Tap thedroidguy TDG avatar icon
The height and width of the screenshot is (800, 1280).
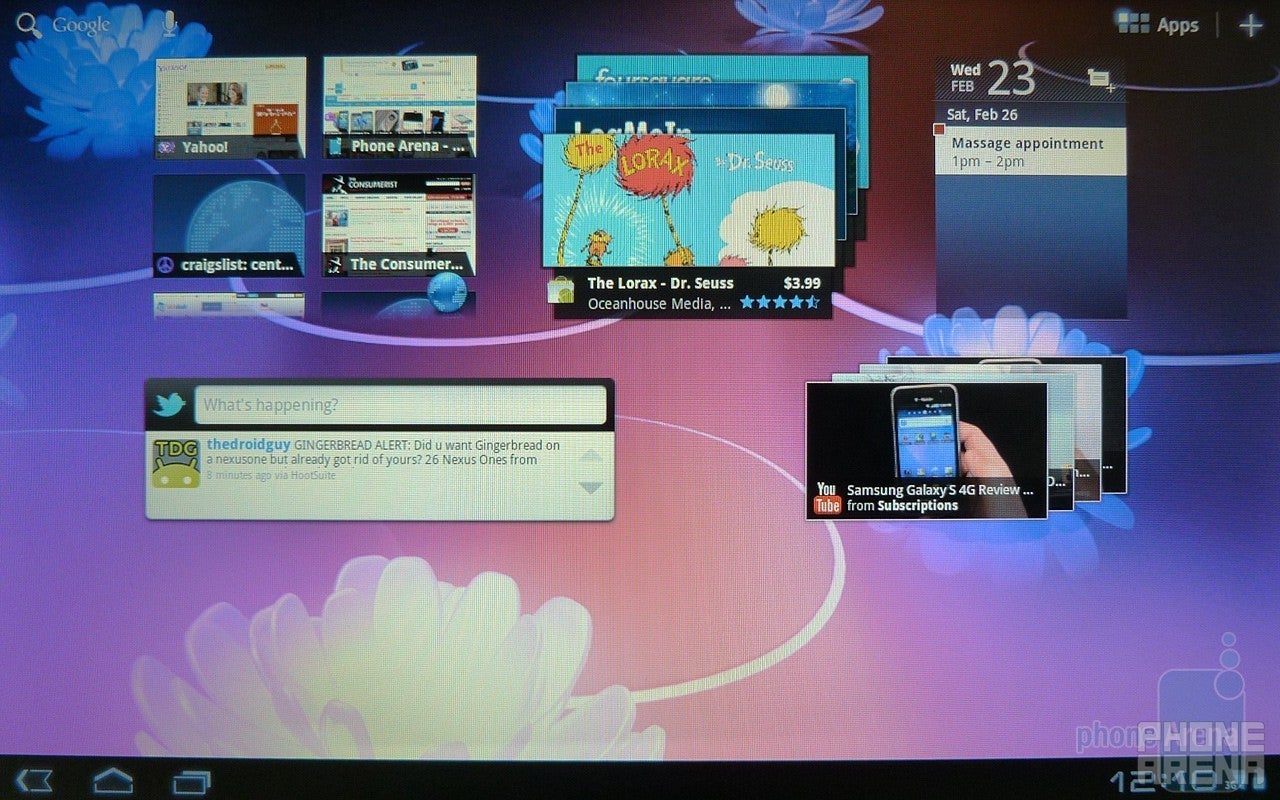click(176, 463)
